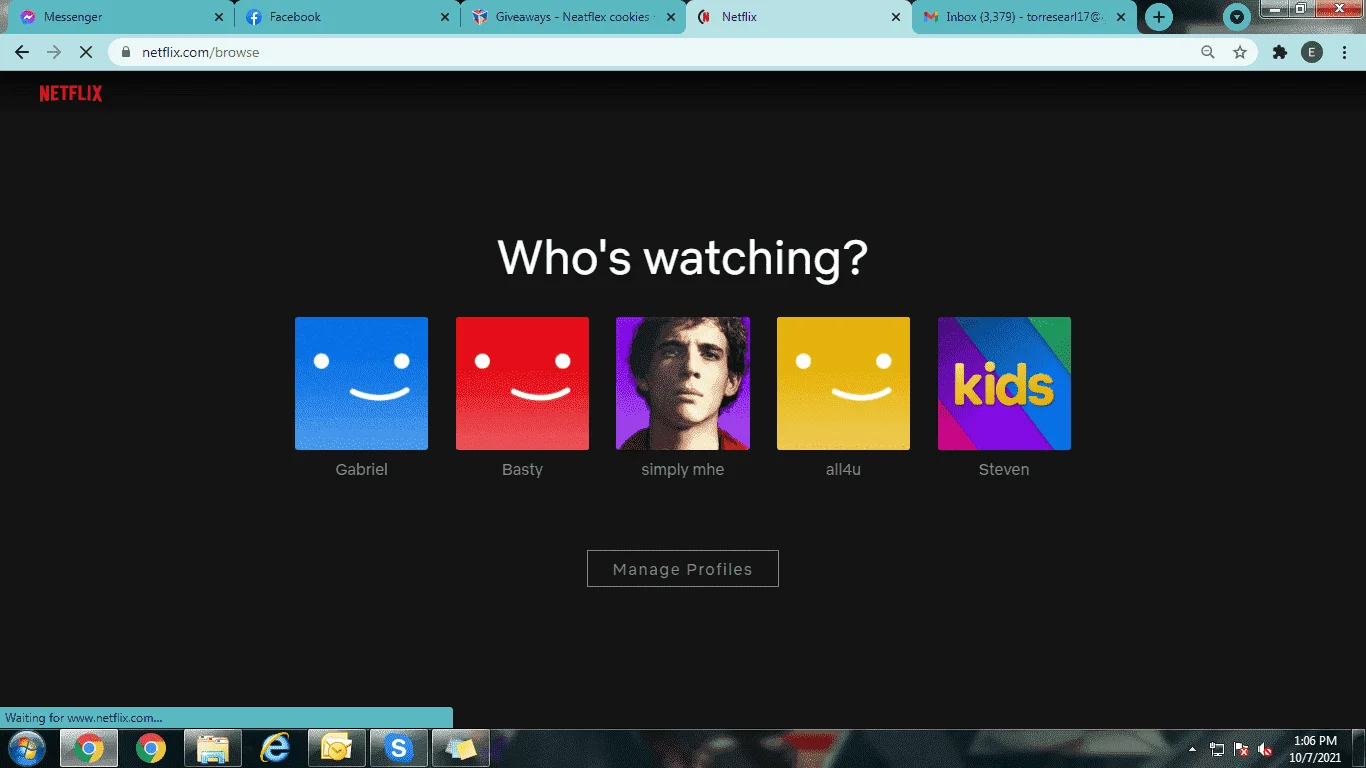Click the muted volume tray icon
Image resolution: width=1366 pixels, height=768 pixels.
click(1265, 749)
